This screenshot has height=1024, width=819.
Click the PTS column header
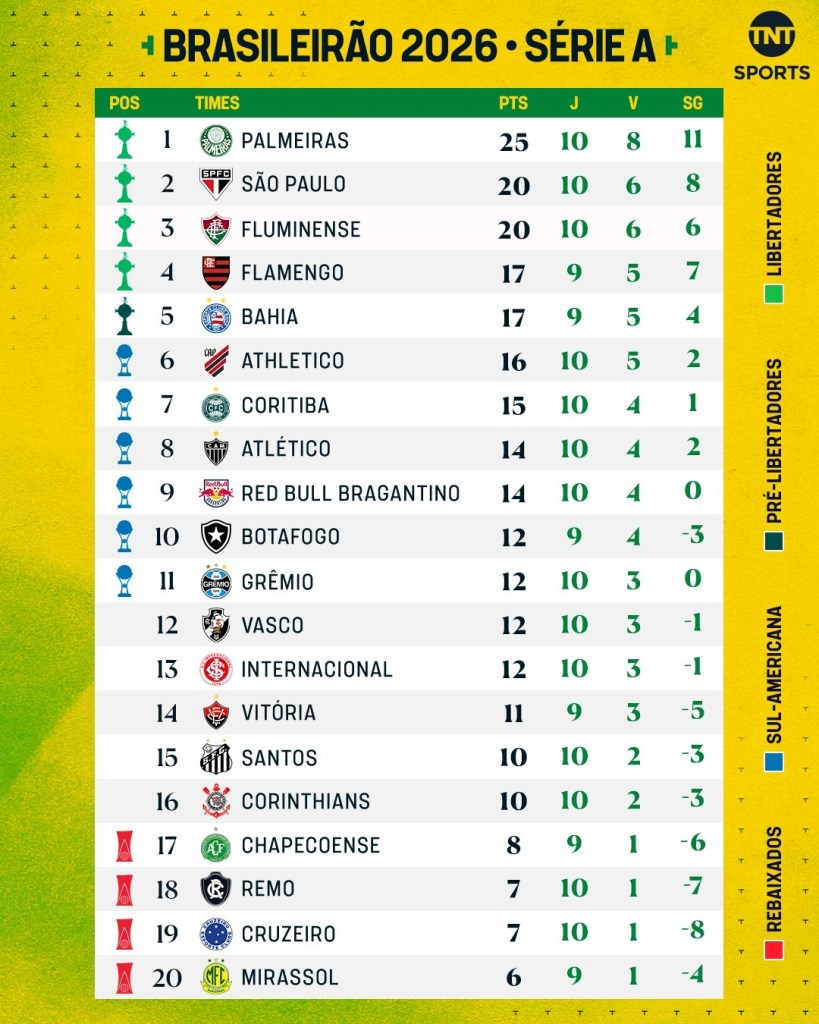click(513, 103)
